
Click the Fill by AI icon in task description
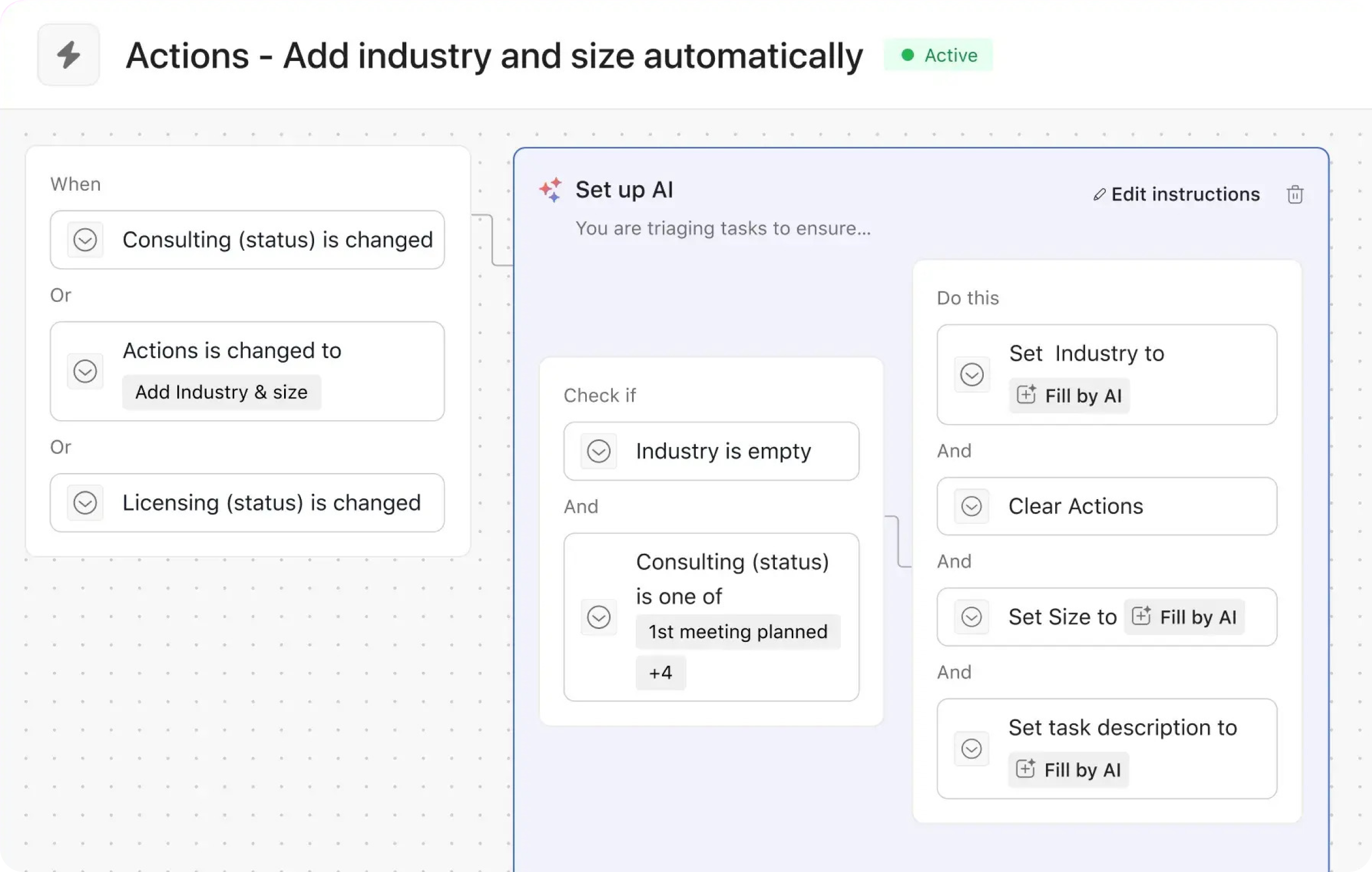point(1026,768)
